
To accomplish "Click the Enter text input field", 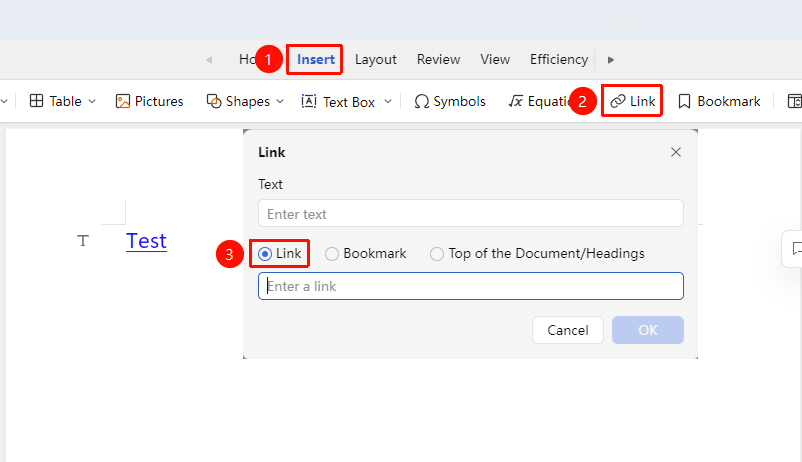I will point(471,213).
